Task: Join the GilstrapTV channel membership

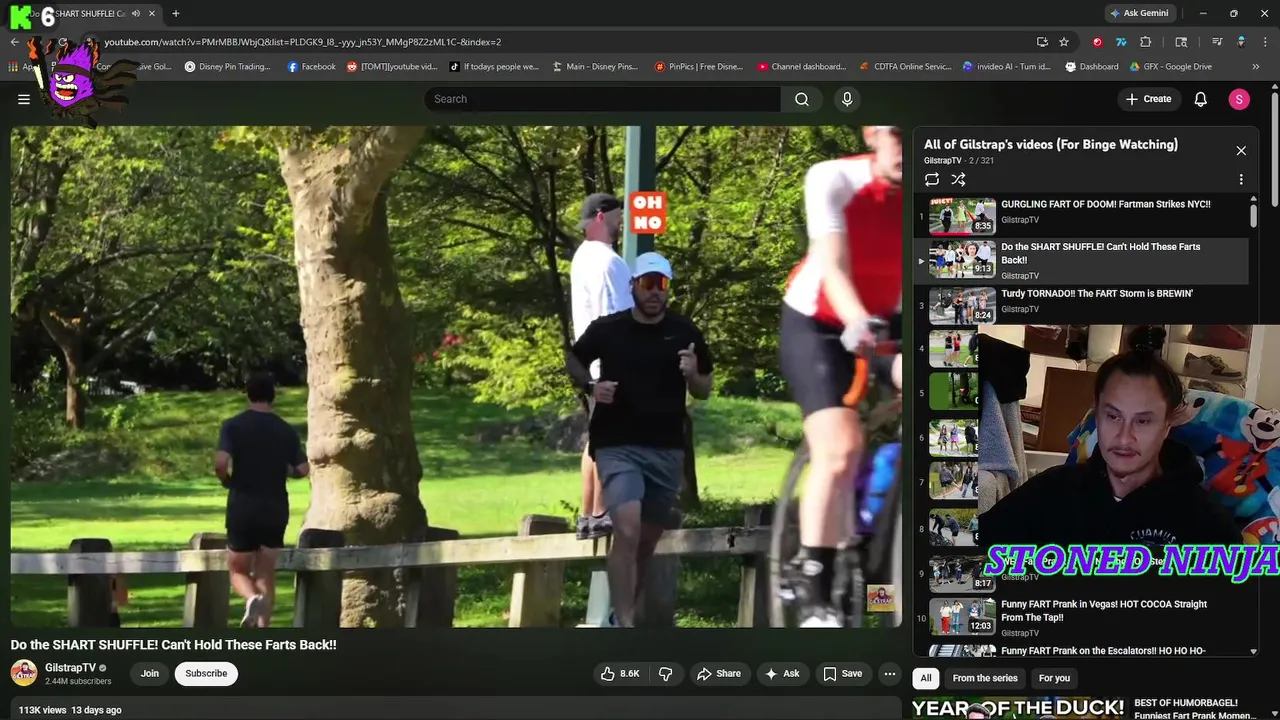Action: click(x=150, y=674)
